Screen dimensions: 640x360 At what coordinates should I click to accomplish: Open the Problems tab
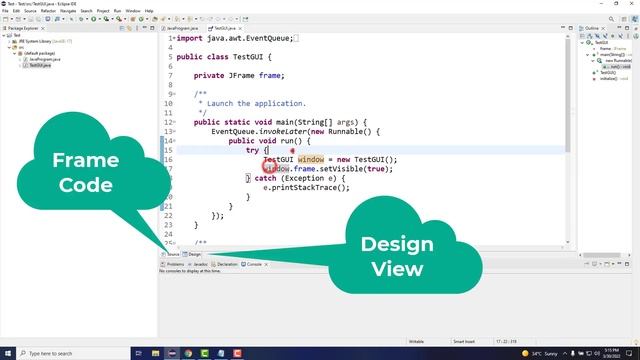point(173,264)
